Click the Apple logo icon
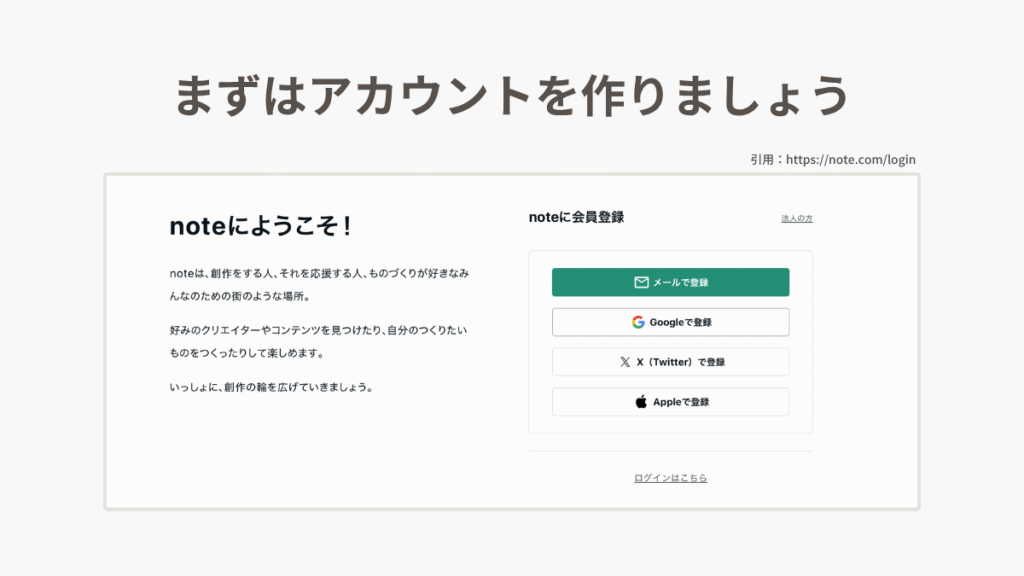 click(x=641, y=402)
